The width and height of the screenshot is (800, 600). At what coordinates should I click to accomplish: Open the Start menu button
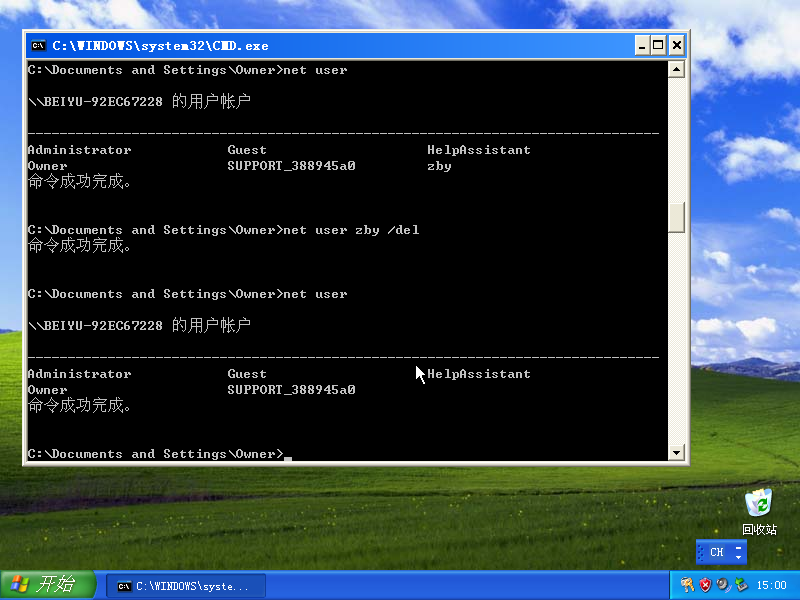(48, 585)
